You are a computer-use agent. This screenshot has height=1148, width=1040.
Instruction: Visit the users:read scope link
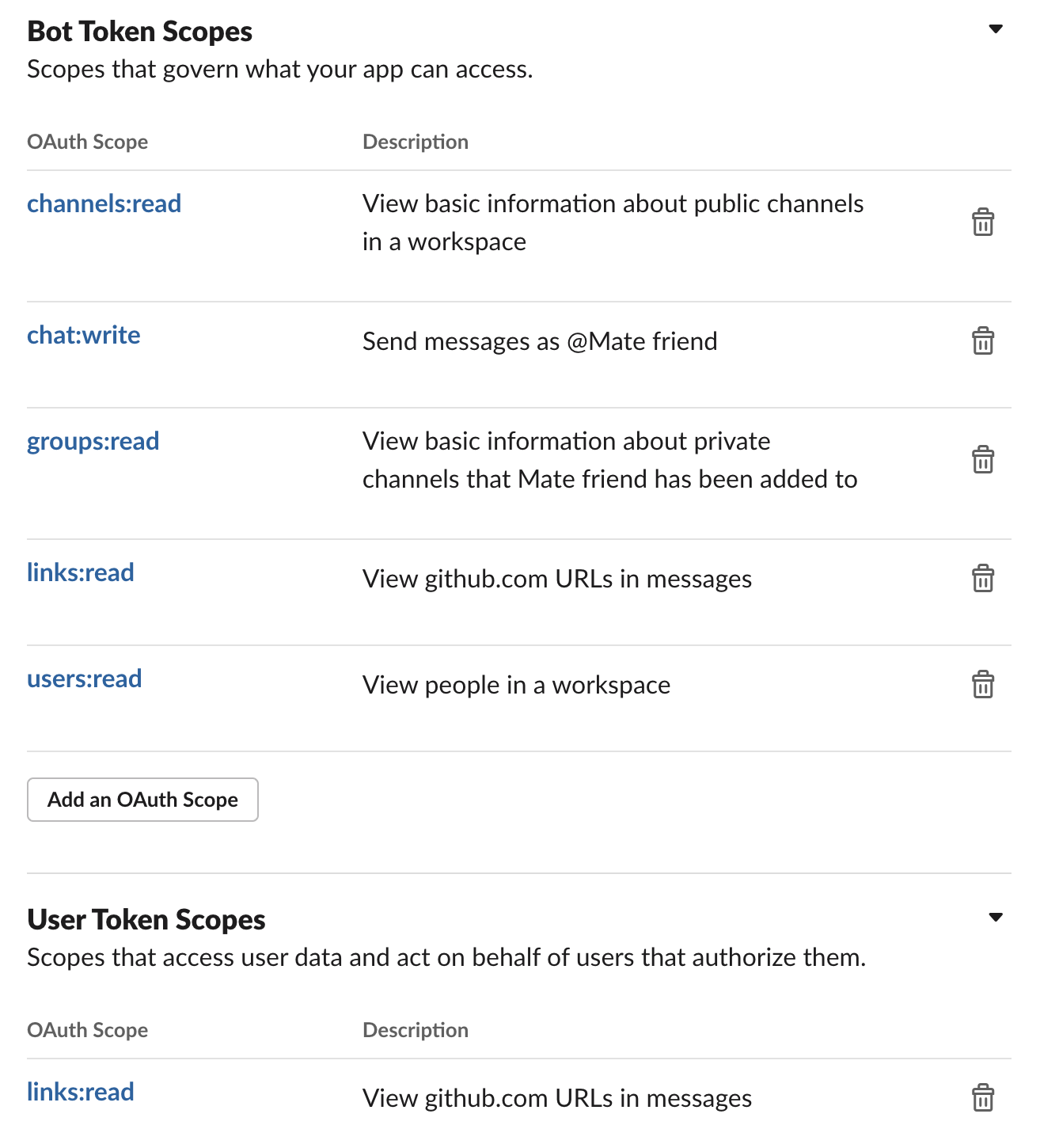[x=84, y=679]
